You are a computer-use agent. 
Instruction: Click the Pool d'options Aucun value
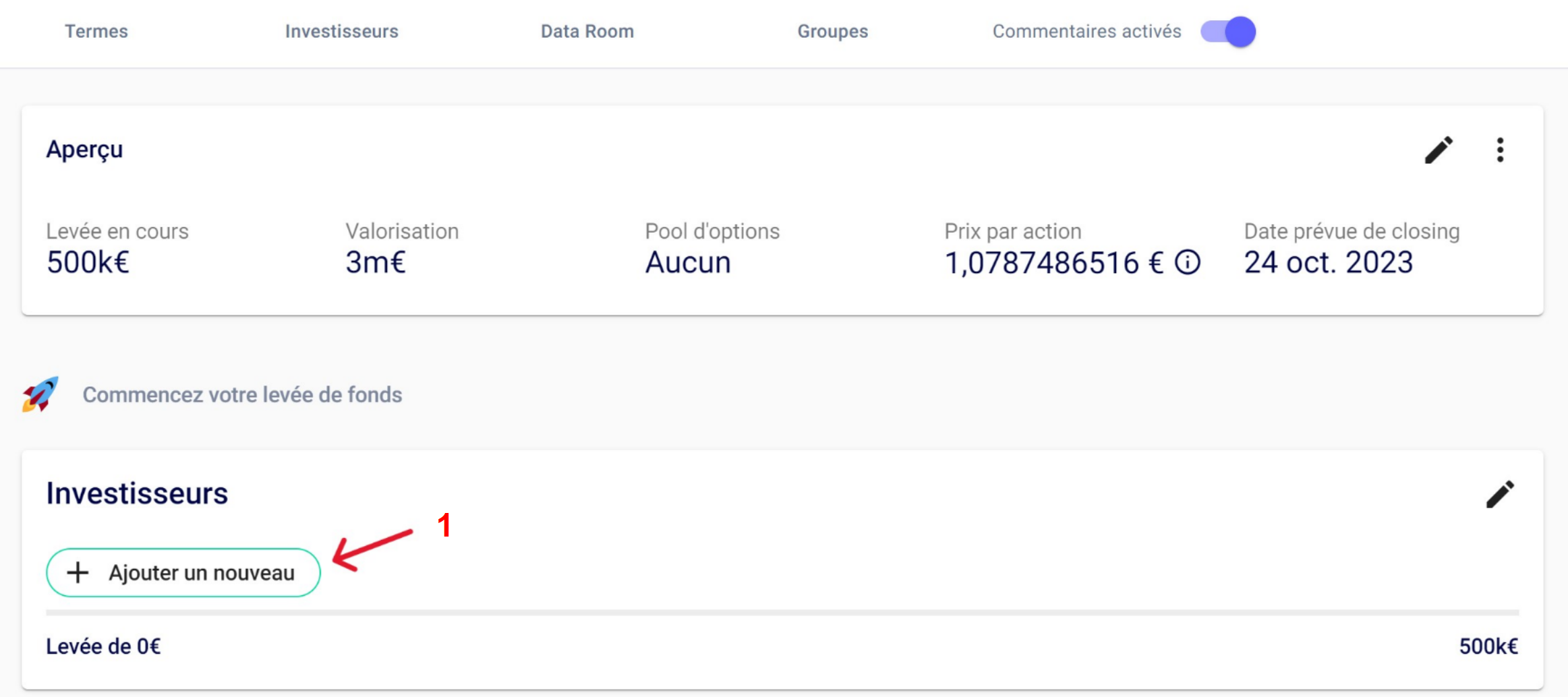pyautogui.click(x=688, y=262)
